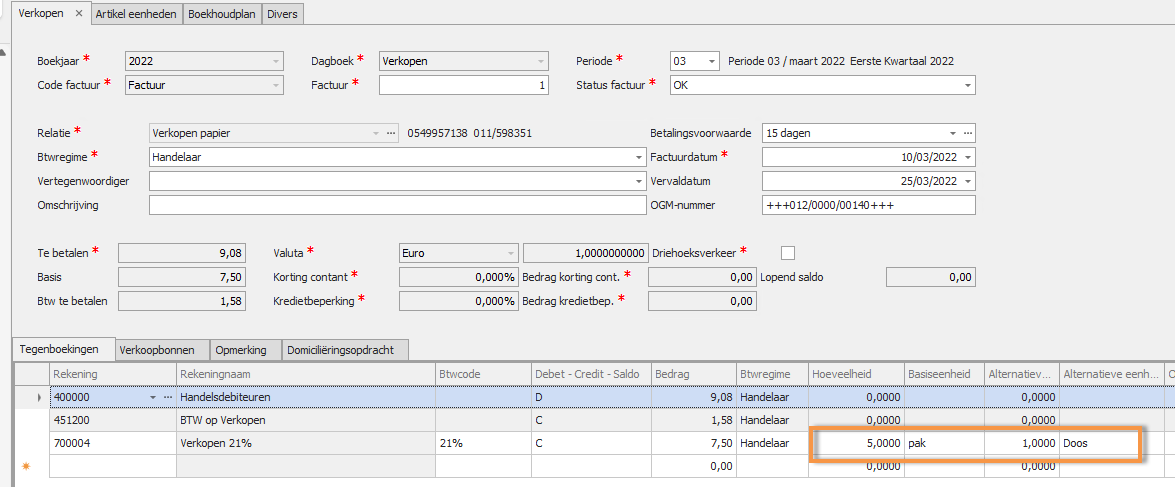
Task: Expand Betalingsvoorwaarde 15 dagen dropdown
Action: [x=953, y=133]
